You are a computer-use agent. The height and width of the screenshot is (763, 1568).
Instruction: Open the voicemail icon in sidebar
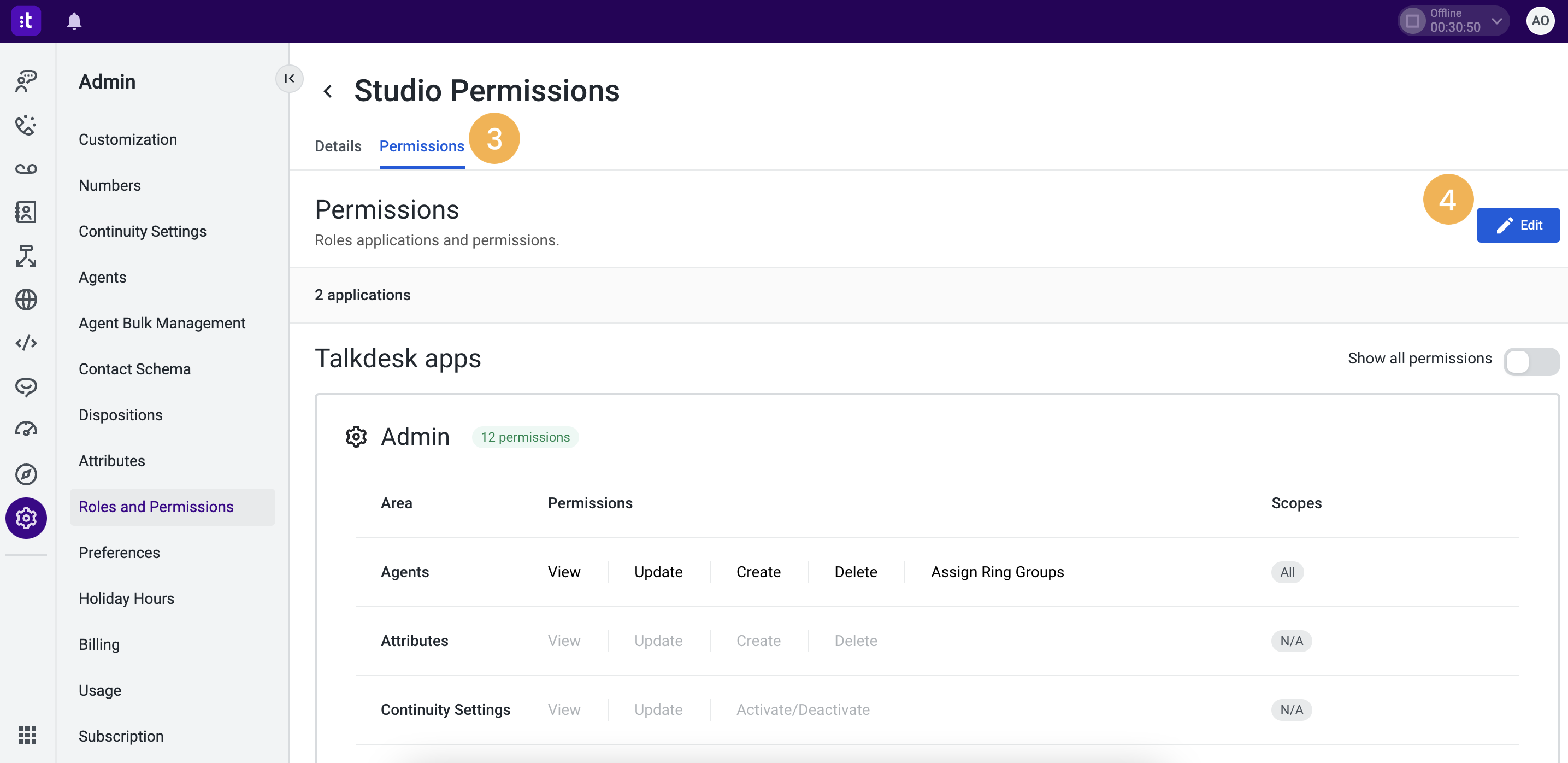tap(26, 169)
